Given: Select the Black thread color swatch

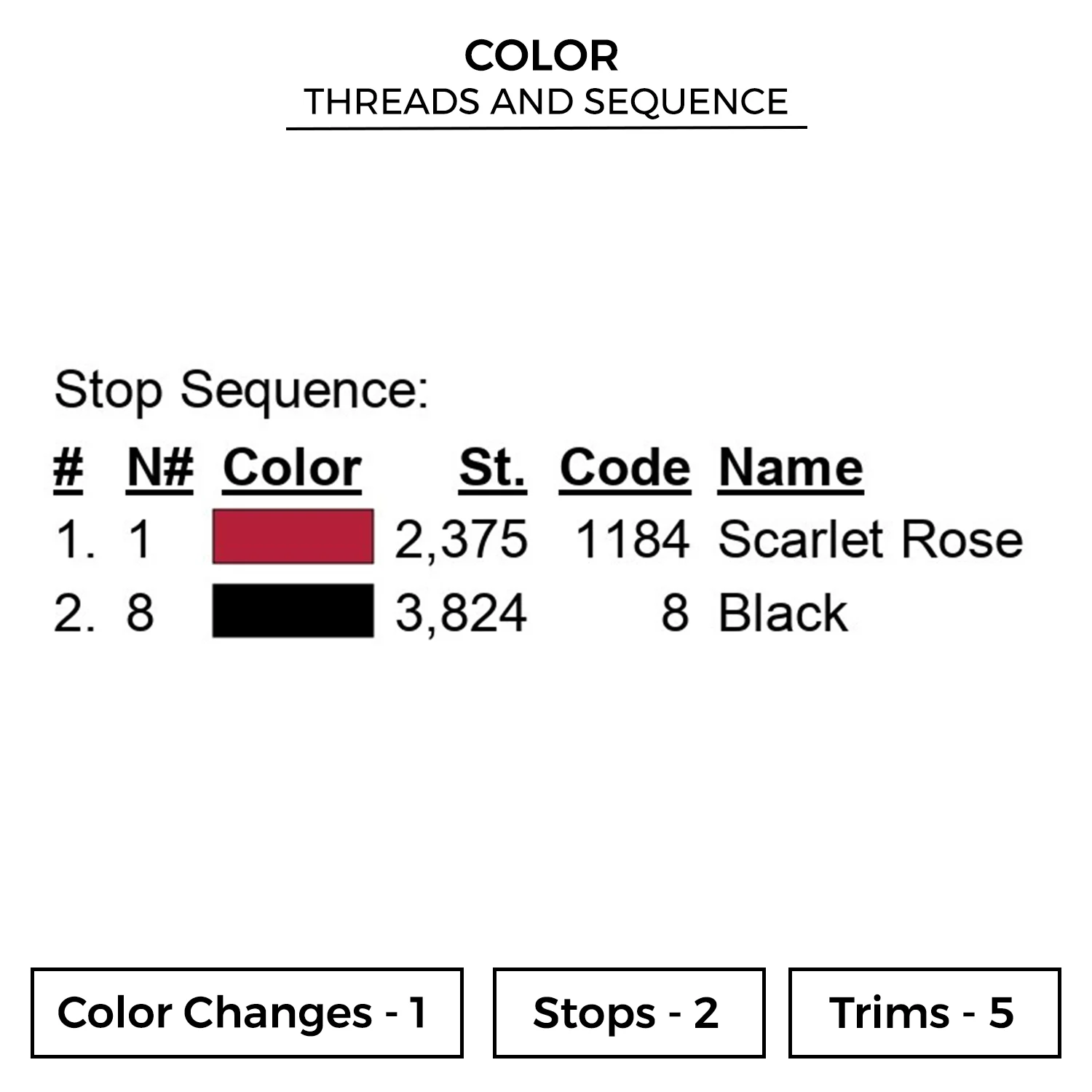Looking at the screenshot, I should 293,611.
